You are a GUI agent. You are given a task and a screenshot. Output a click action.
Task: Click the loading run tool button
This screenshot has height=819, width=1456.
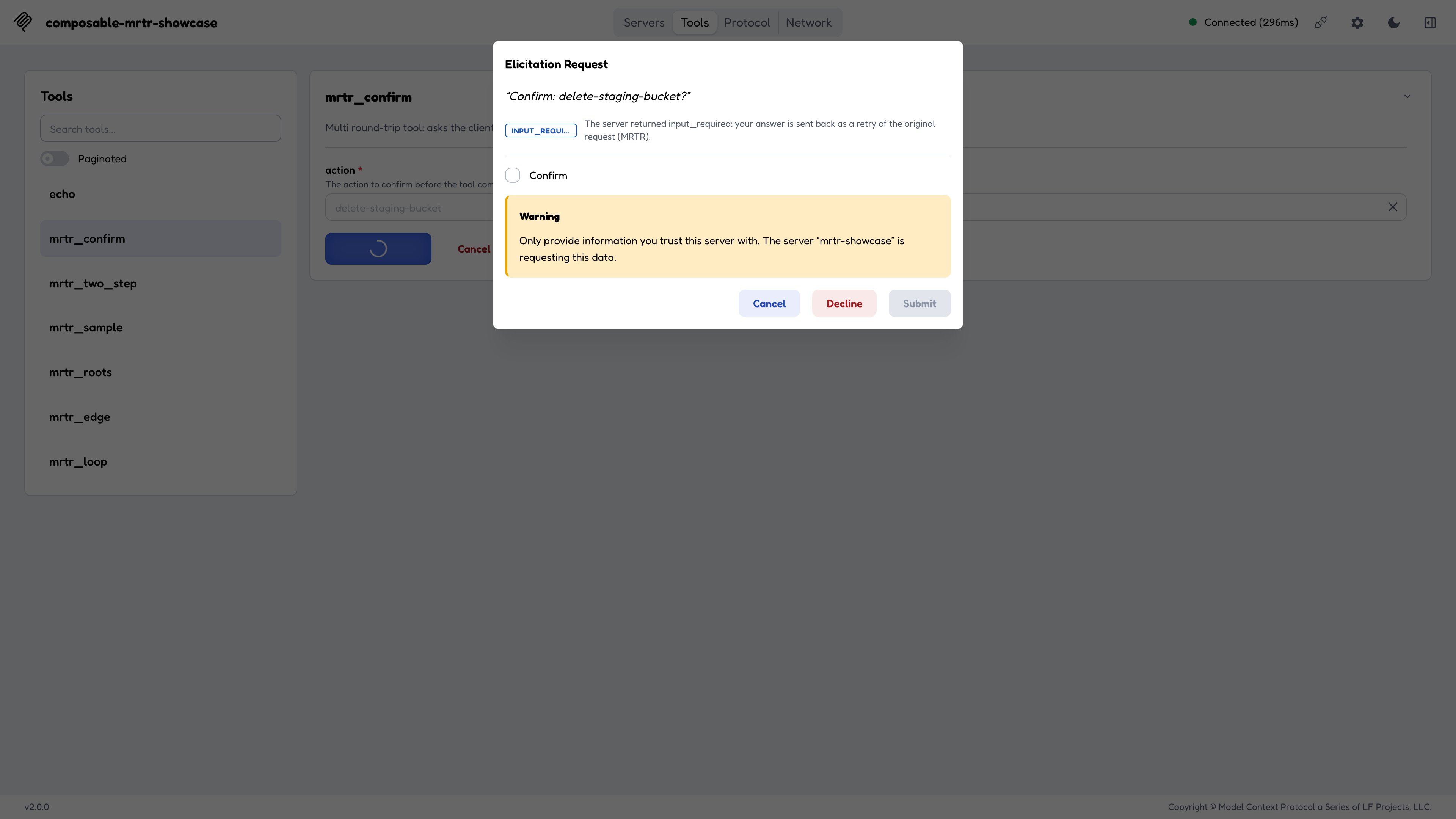pos(378,249)
